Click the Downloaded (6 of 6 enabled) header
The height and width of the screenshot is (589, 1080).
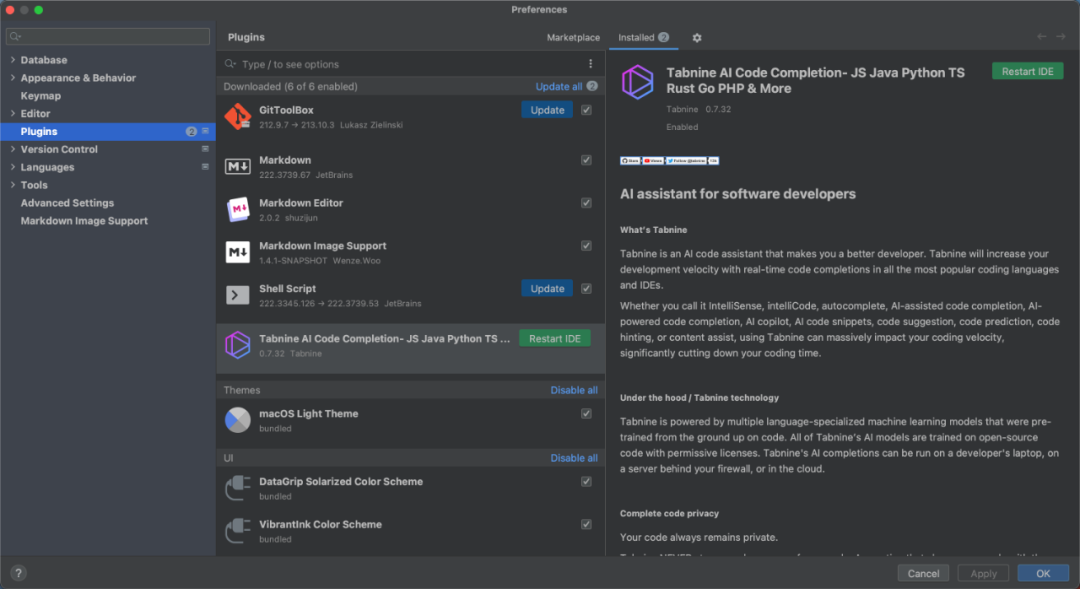pyautogui.click(x=290, y=87)
